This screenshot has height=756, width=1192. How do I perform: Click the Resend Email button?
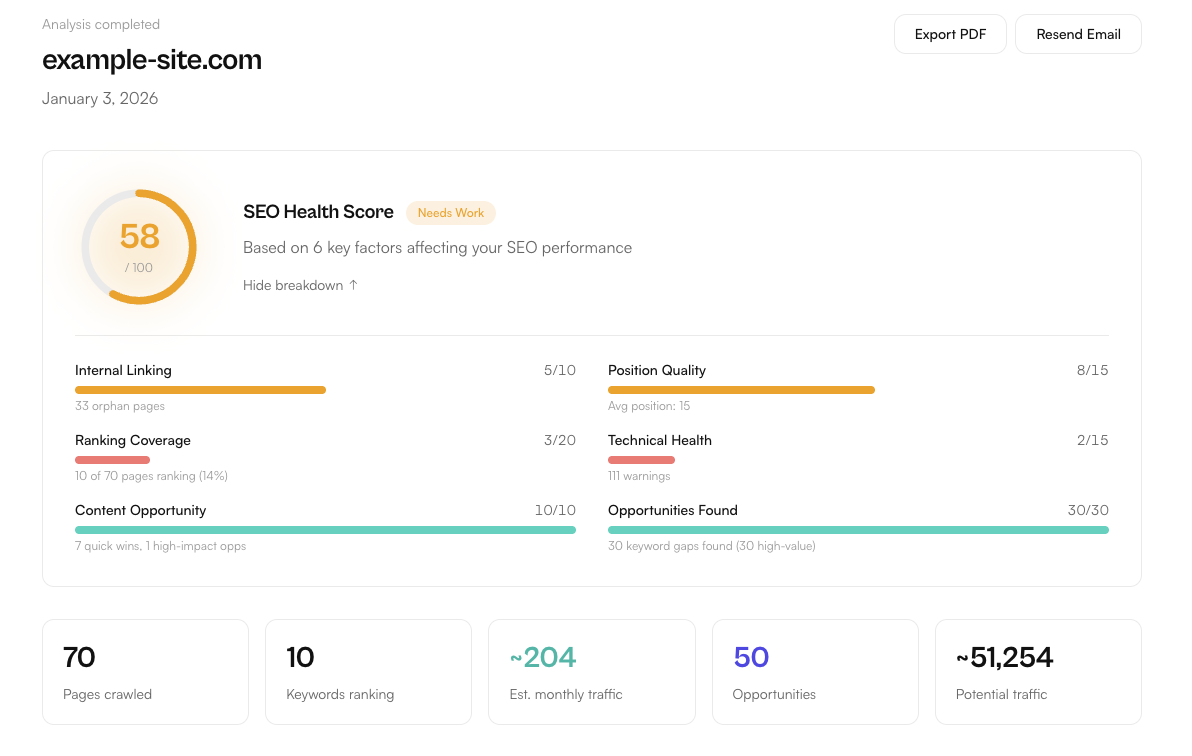pos(1078,33)
